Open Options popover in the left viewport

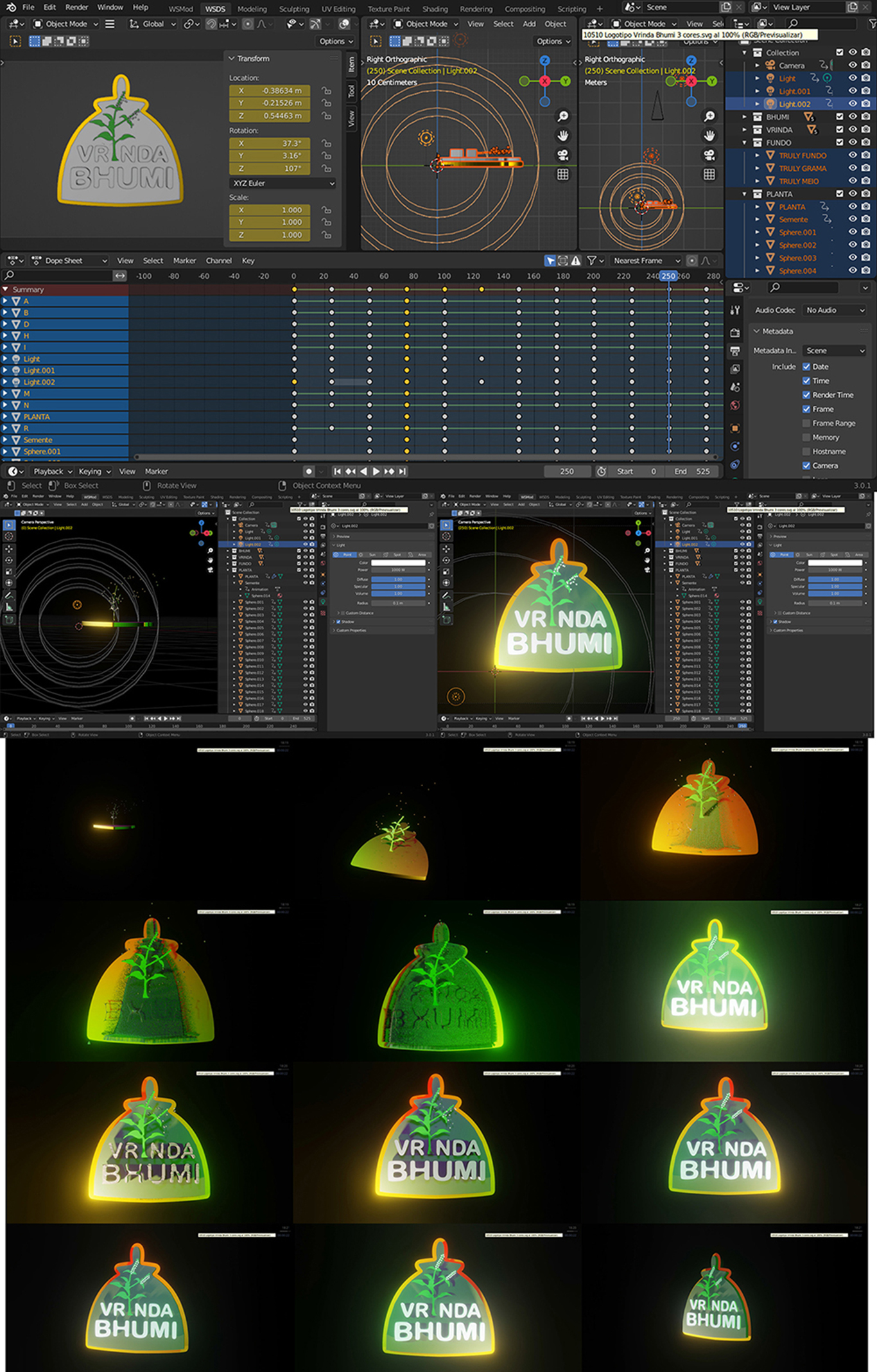pos(336,41)
